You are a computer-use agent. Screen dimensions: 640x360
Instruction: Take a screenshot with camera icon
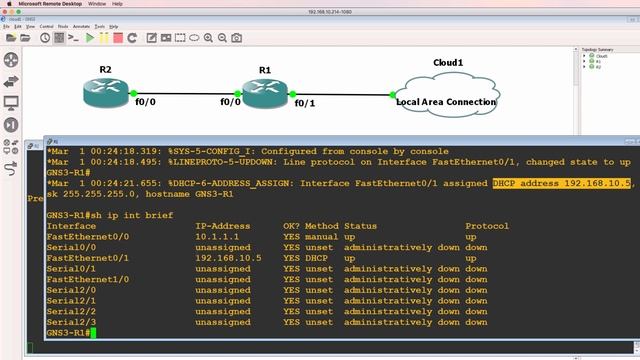click(x=236, y=38)
